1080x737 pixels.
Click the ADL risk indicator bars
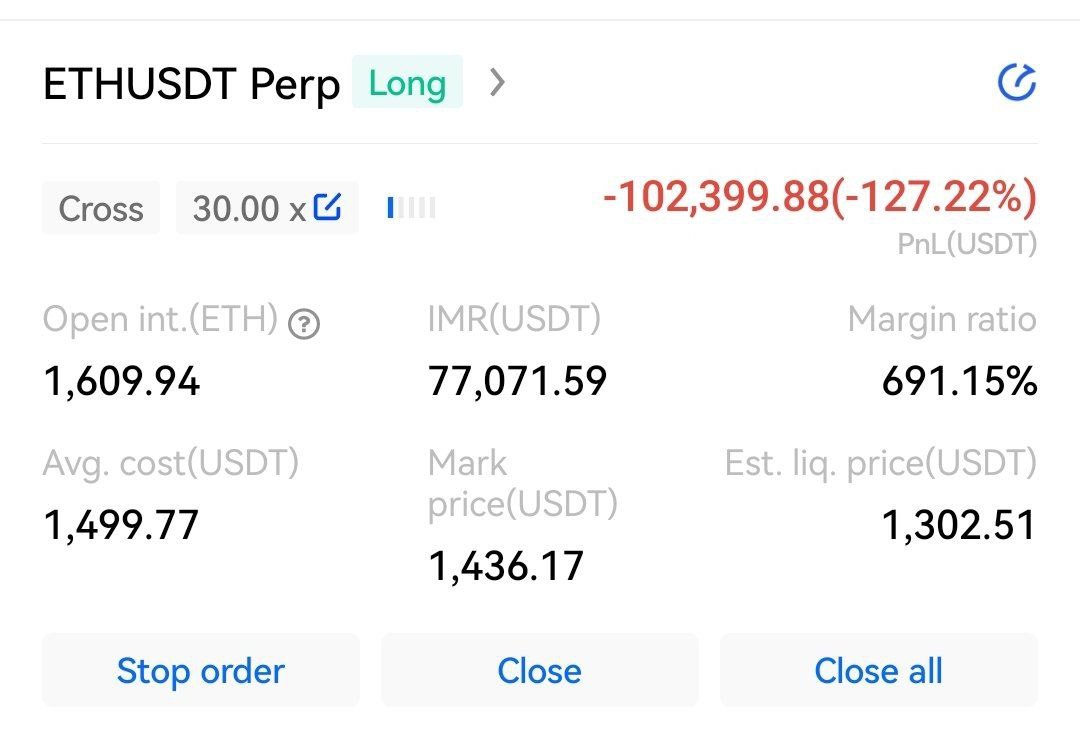point(411,207)
